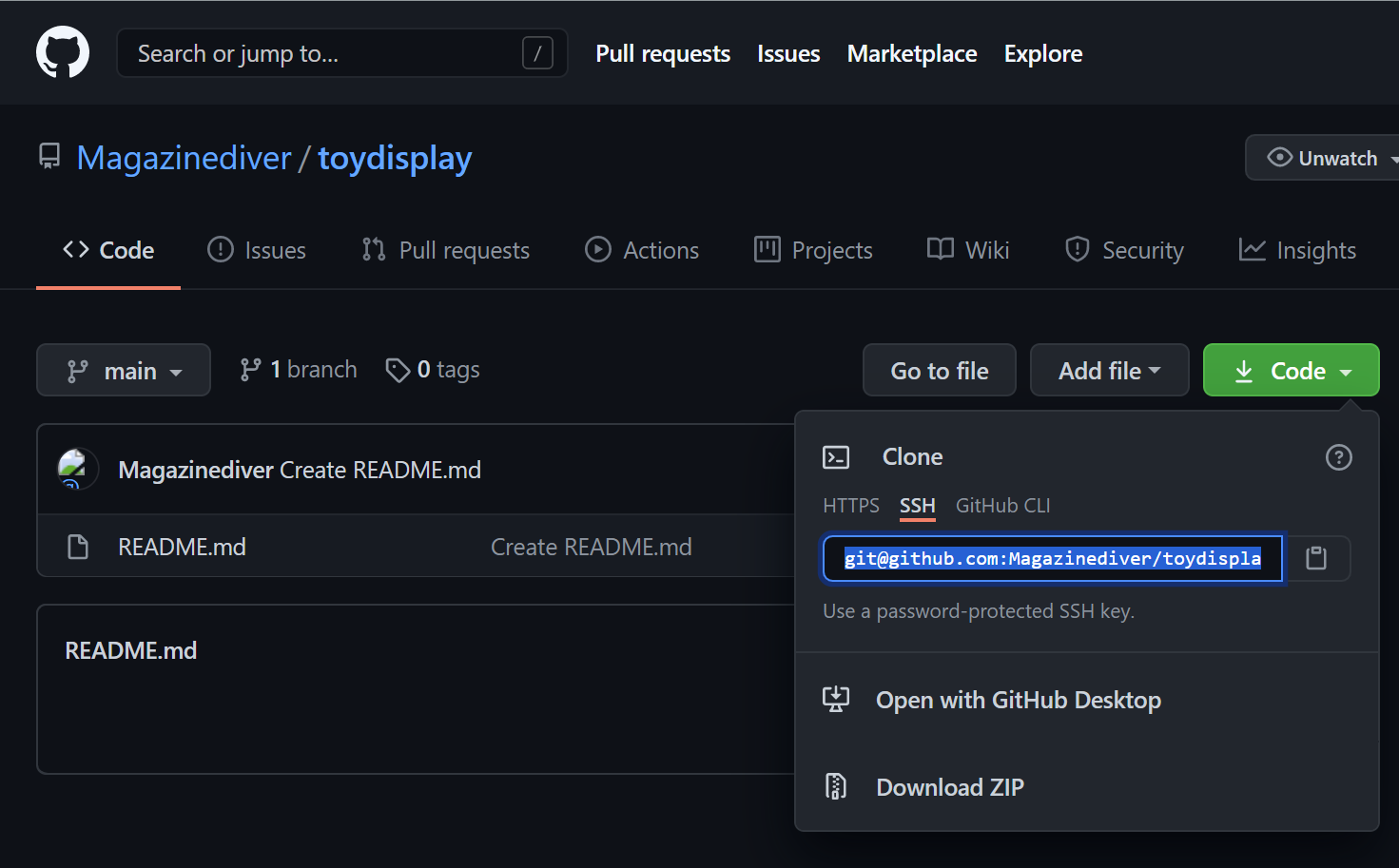Image resolution: width=1399 pixels, height=868 pixels.
Task: Click the README.md preview heading
Action: (x=131, y=650)
